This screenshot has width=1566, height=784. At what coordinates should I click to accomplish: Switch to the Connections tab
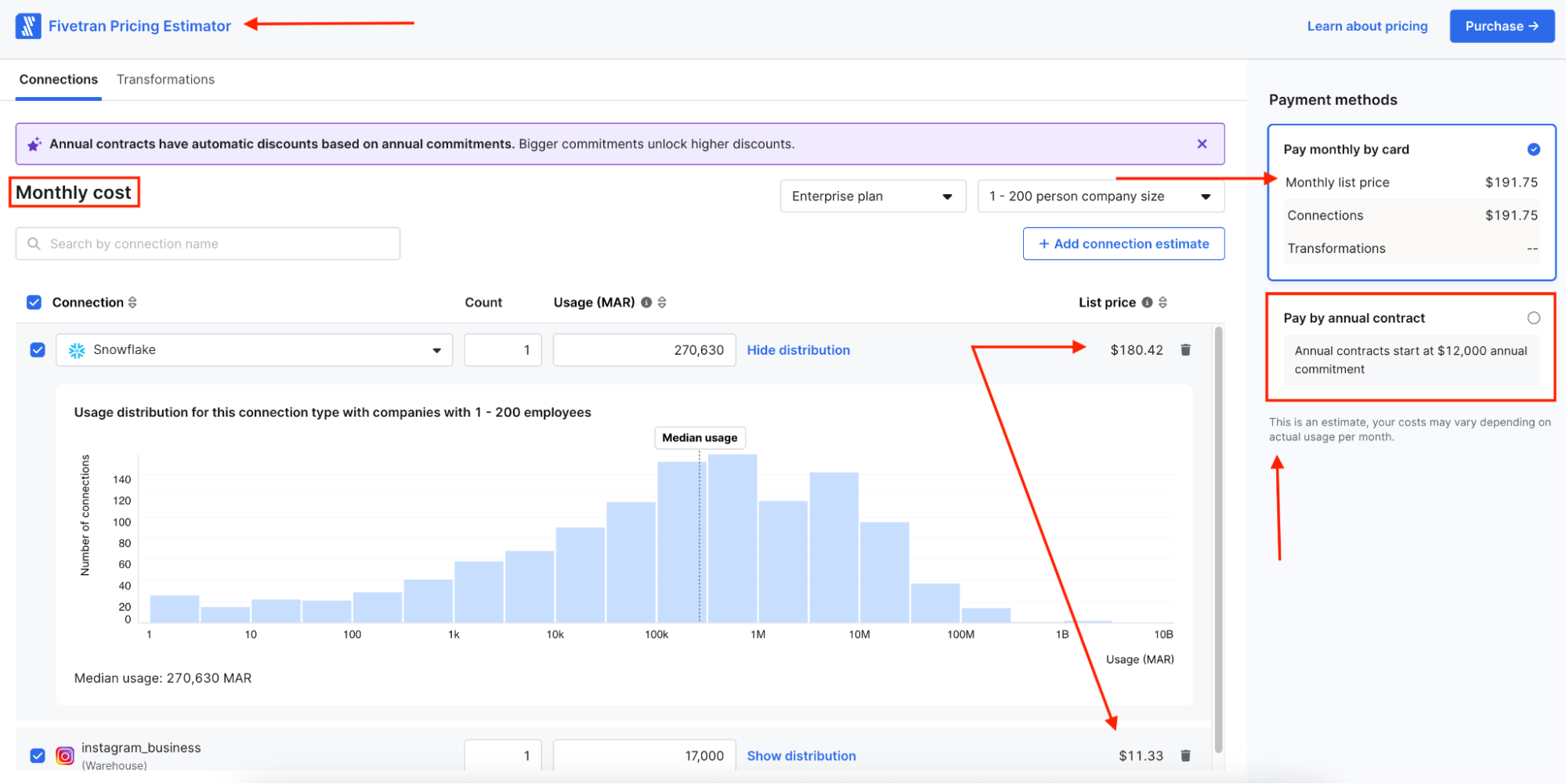59,80
